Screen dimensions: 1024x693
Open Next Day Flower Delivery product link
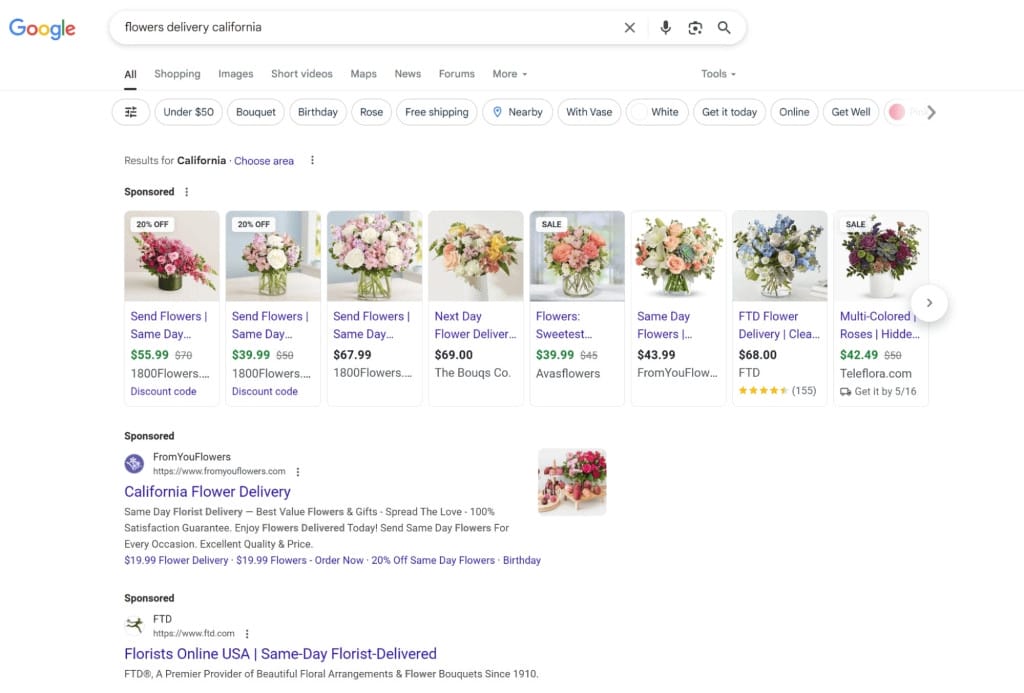click(475, 325)
